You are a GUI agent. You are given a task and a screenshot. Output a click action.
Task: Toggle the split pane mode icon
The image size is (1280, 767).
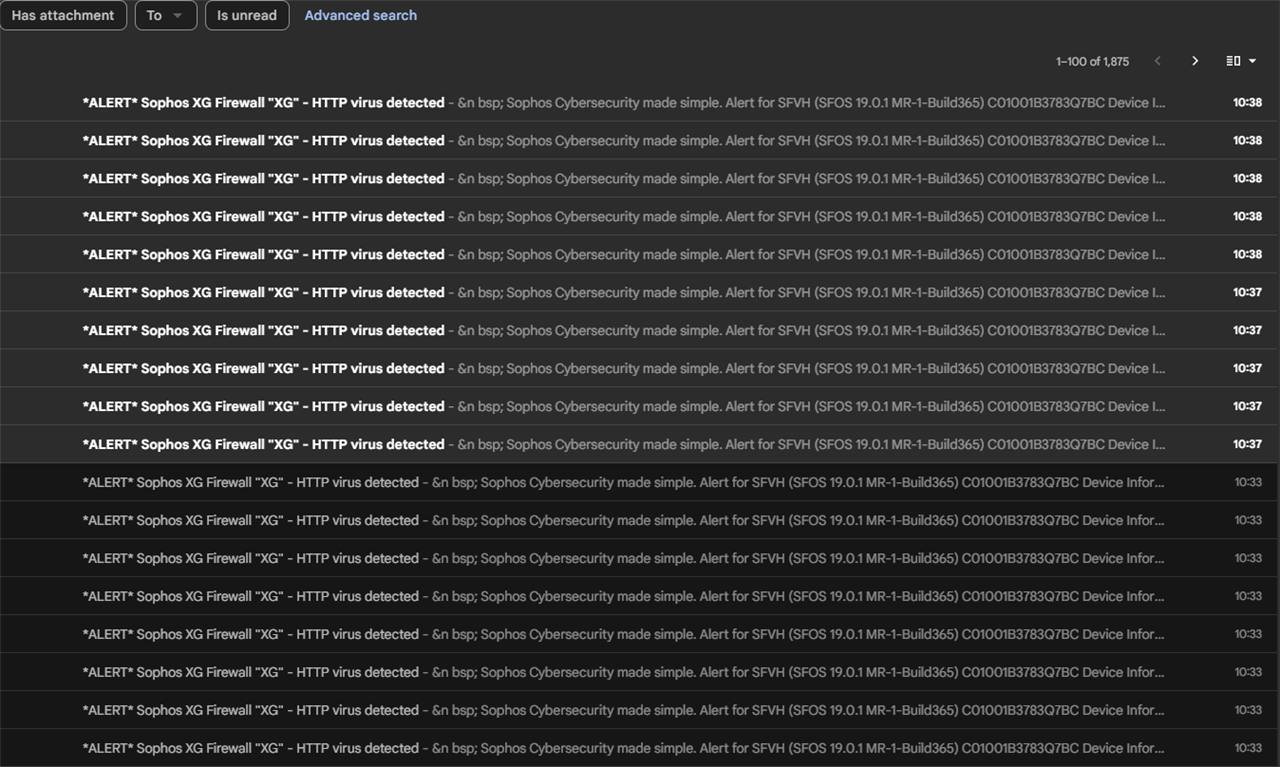pos(1233,61)
